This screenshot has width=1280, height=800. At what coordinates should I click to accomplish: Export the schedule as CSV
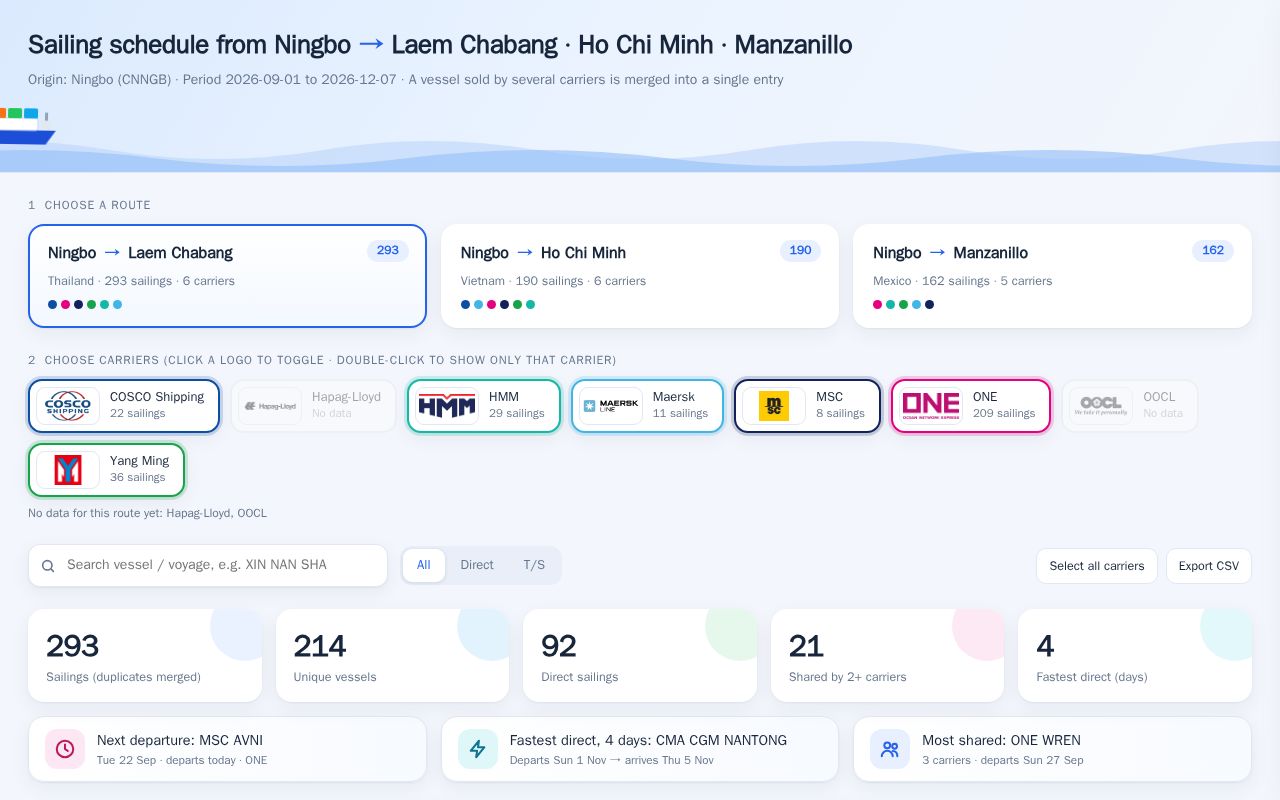[1209, 566]
